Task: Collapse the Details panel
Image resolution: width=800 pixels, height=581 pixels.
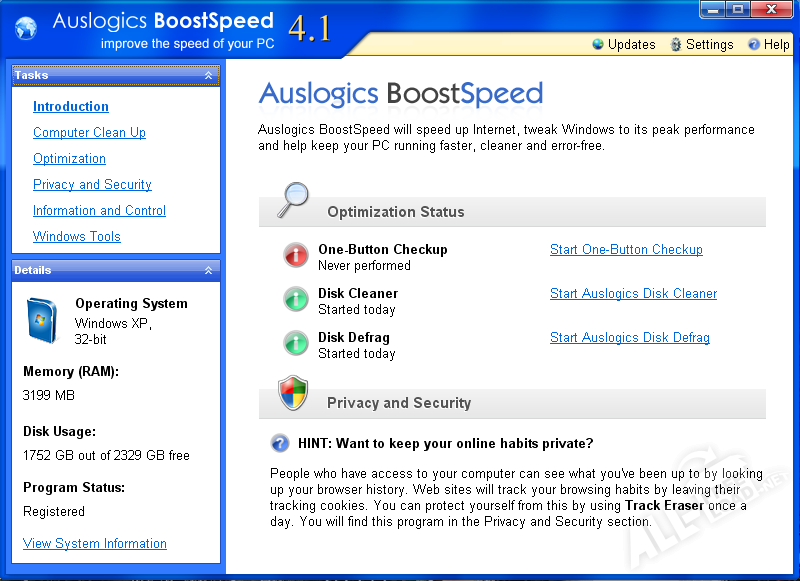Action: 208,271
